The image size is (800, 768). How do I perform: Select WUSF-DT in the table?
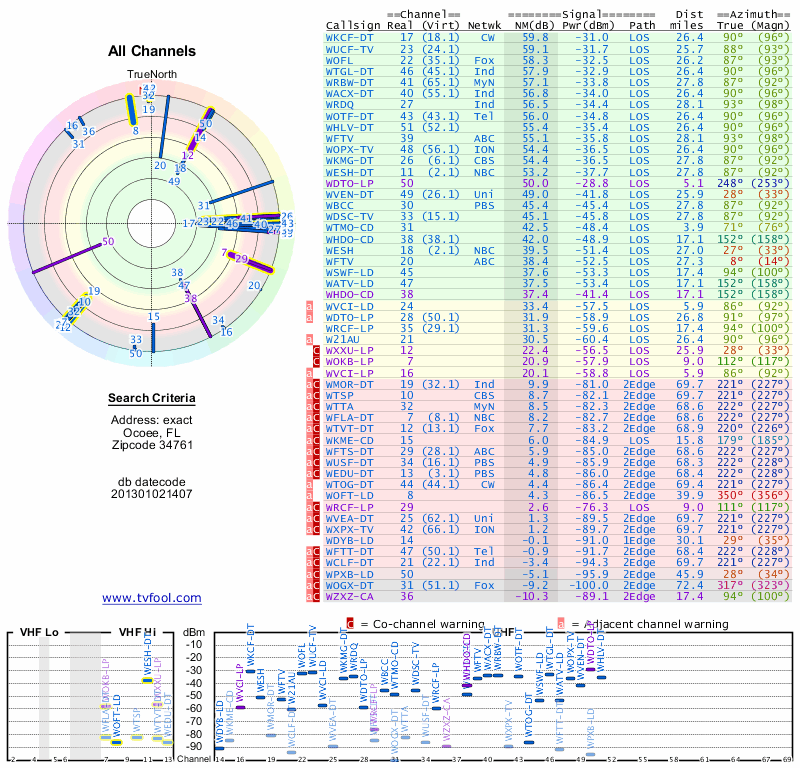349,463
